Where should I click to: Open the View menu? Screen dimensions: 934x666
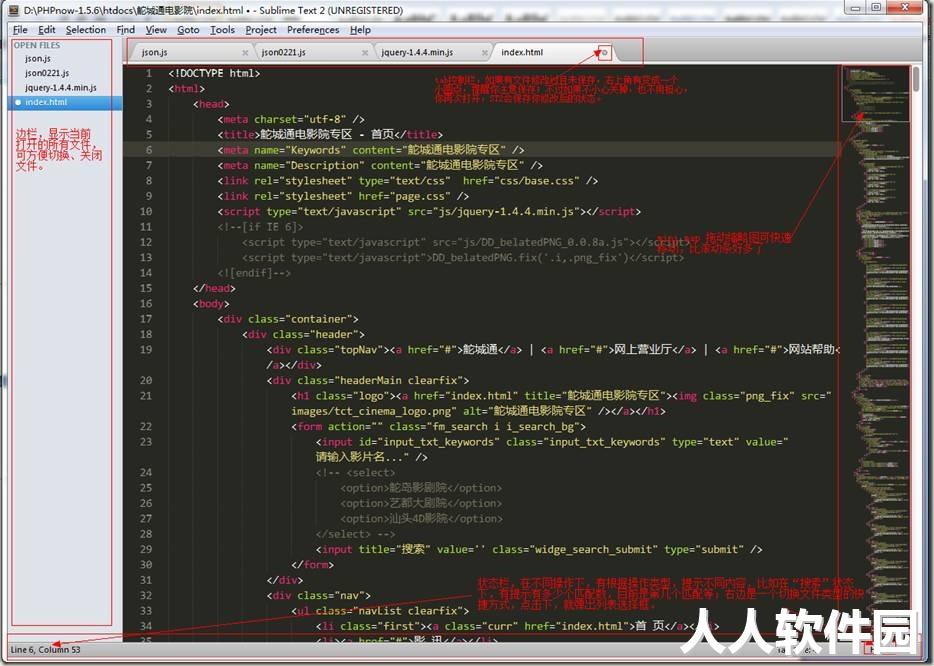coord(156,30)
